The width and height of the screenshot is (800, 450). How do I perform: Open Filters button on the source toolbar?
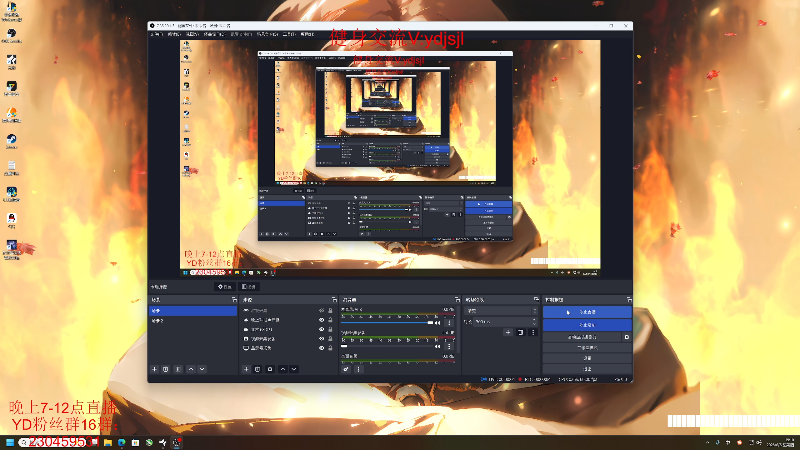tap(249, 287)
